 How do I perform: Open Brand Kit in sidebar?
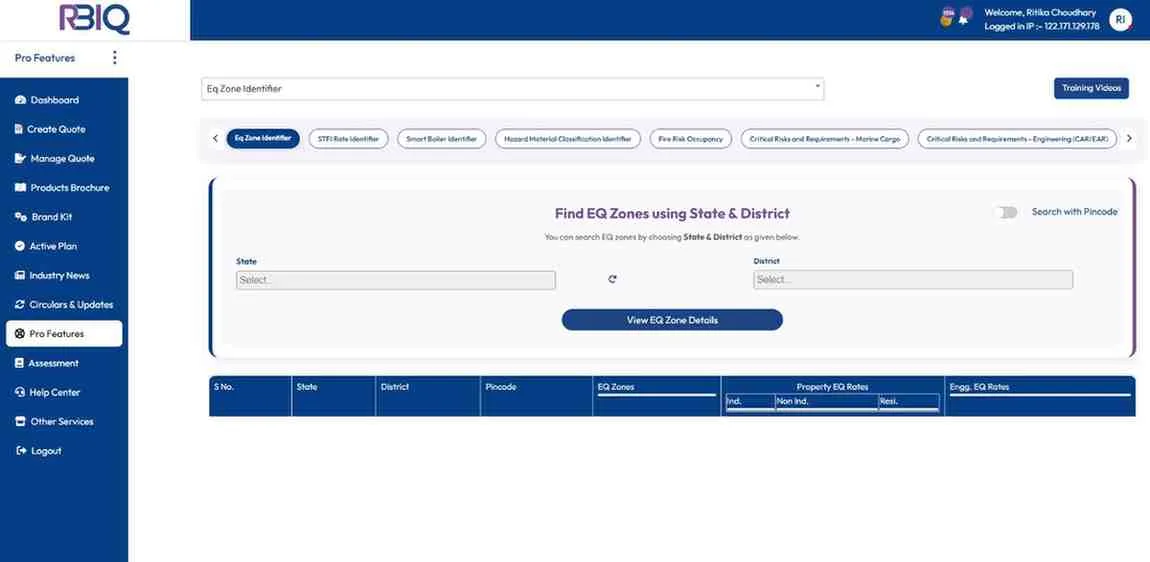point(51,217)
